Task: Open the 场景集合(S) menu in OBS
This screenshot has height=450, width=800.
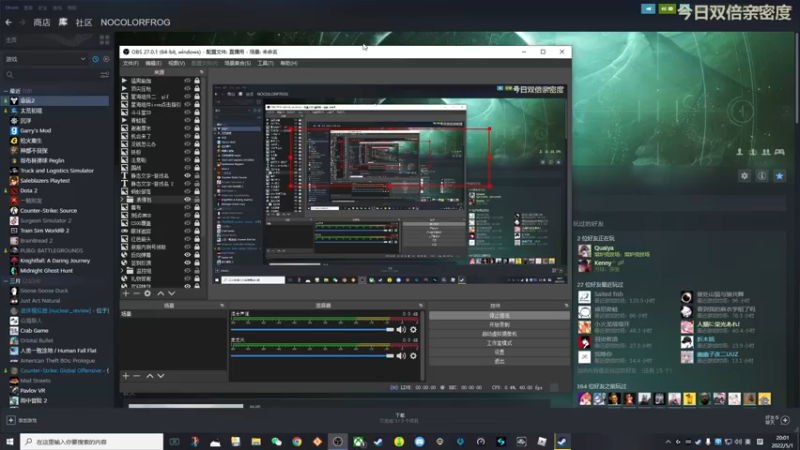Action: click(237, 63)
